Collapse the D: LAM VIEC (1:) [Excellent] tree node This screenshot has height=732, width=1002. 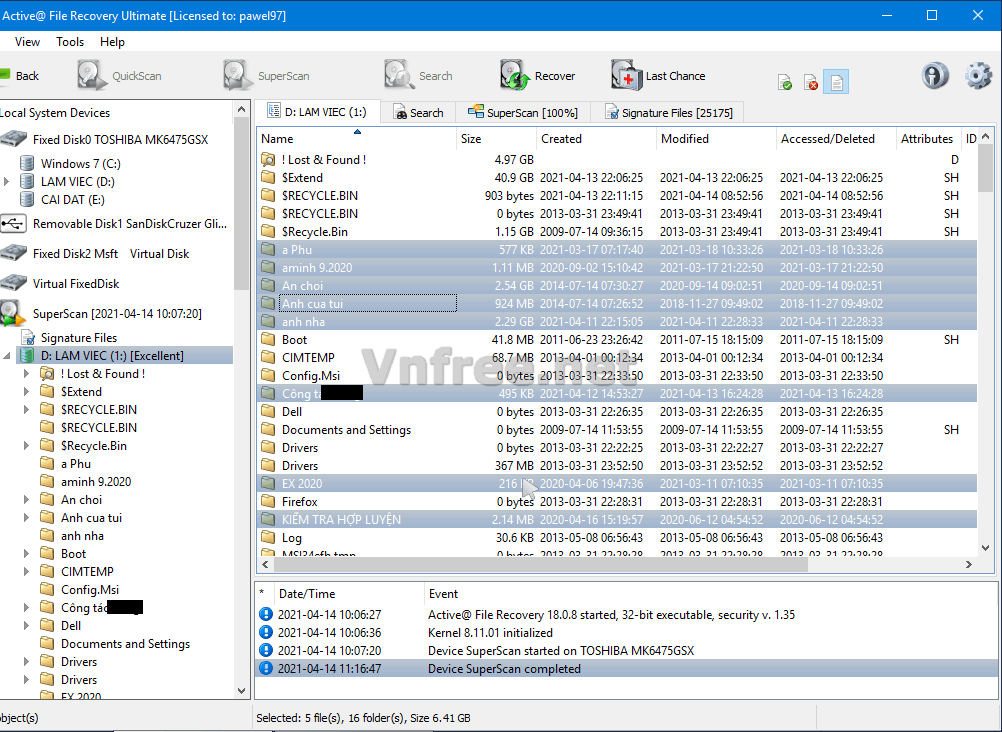[x=7, y=356]
